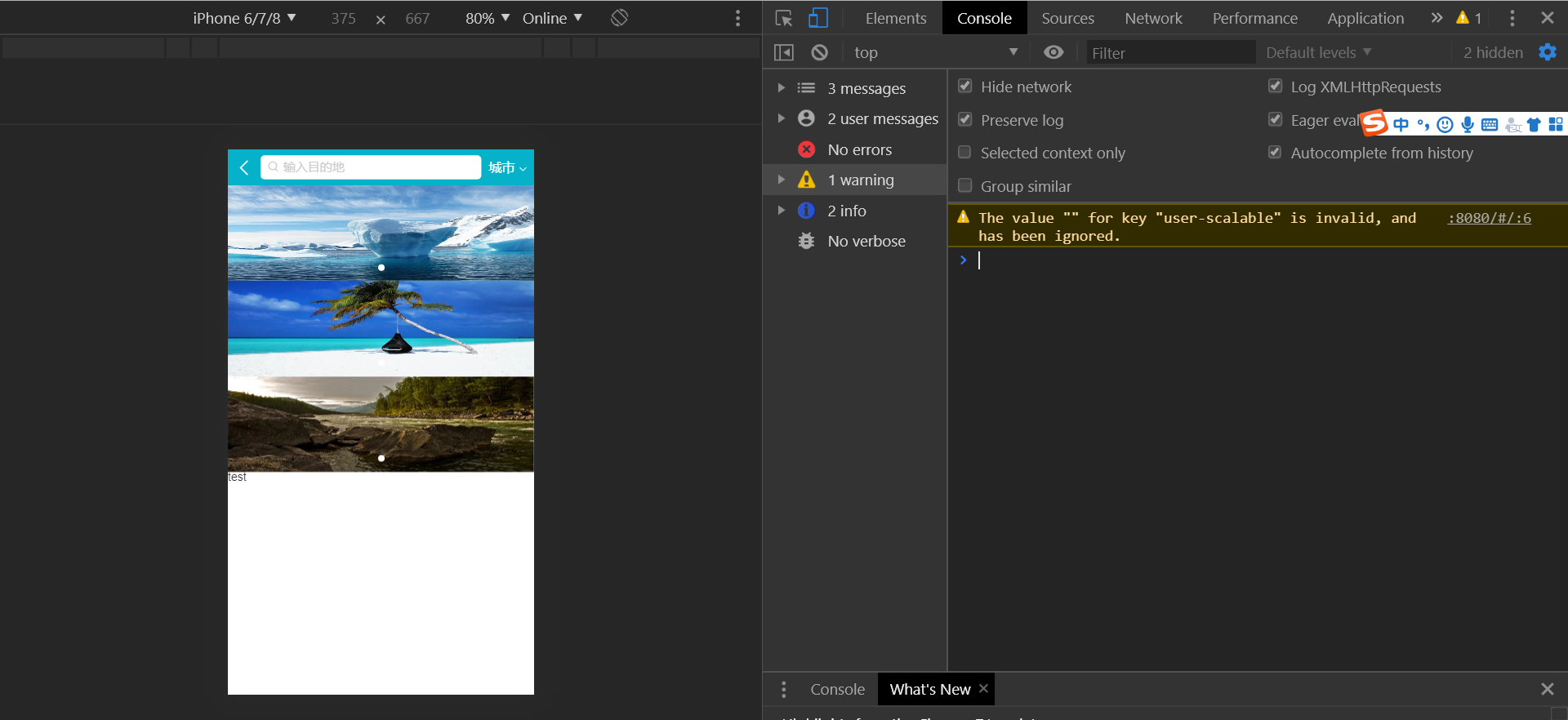The image size is (1568, 720).
Task: Open the Application tab
Action: coord(1365,18)
